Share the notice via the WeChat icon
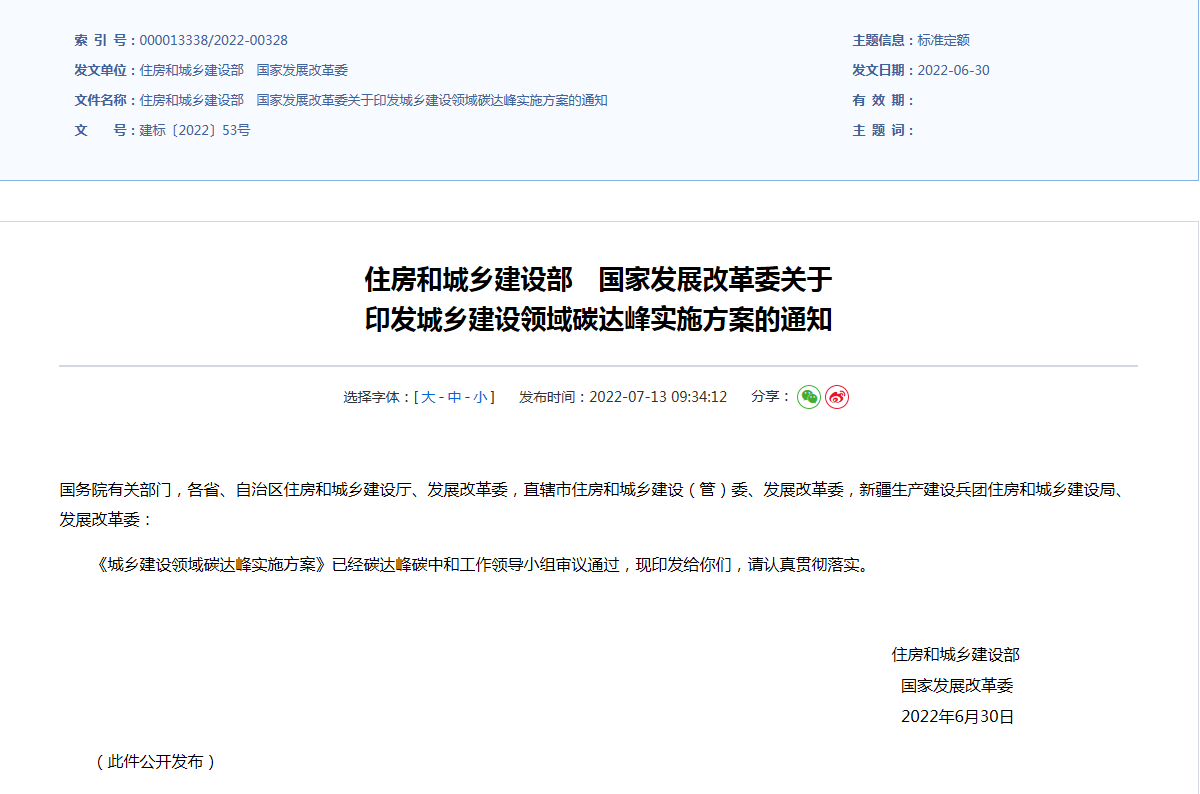The width and height of the screenshot is (1200, 794). [808, 397]
